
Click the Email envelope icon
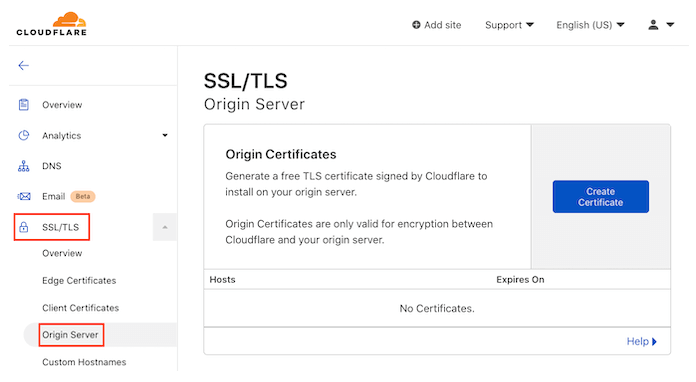click(x=24, y=196)
